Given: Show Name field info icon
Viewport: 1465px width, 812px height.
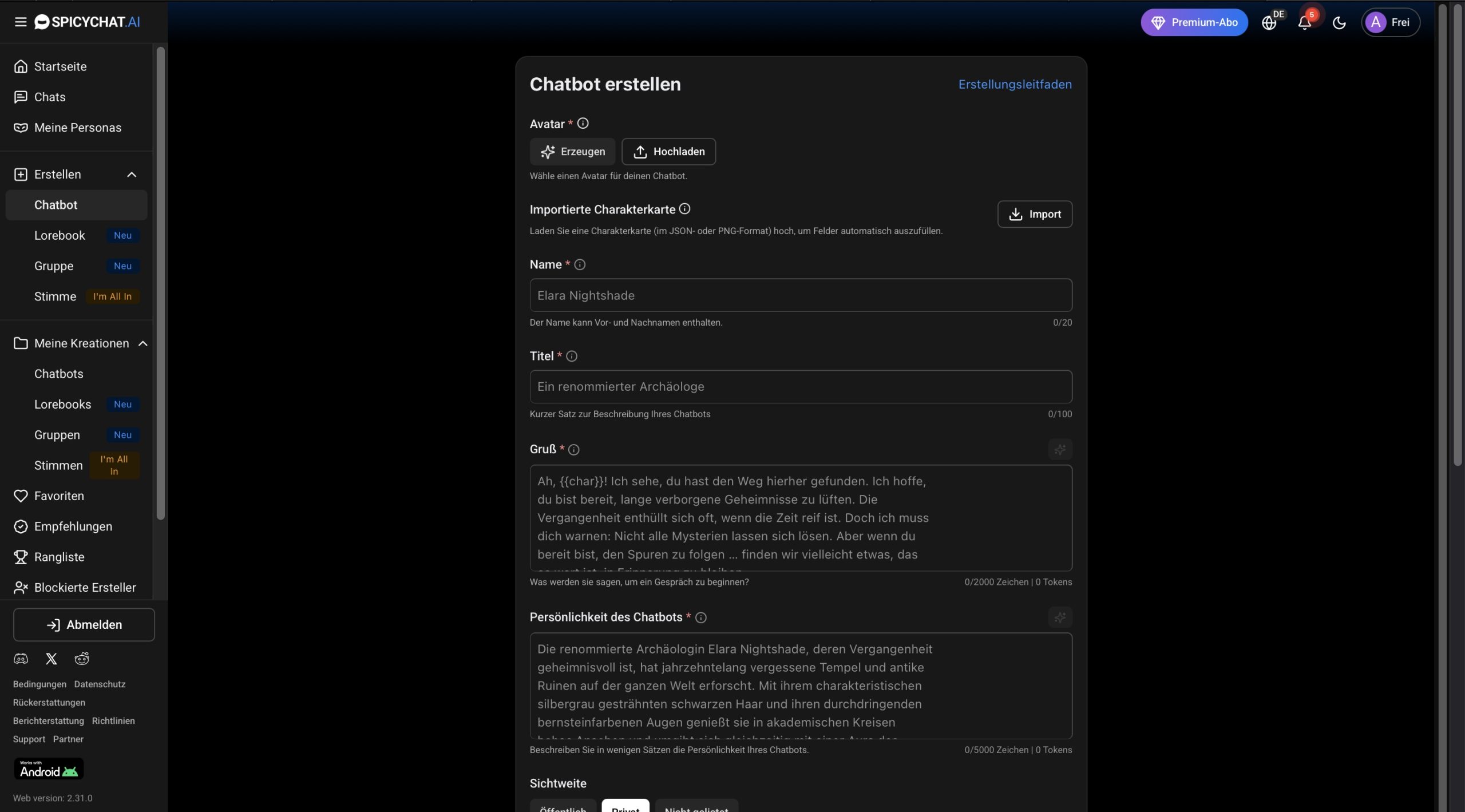Looking at the screenshot, I should 580,264.
